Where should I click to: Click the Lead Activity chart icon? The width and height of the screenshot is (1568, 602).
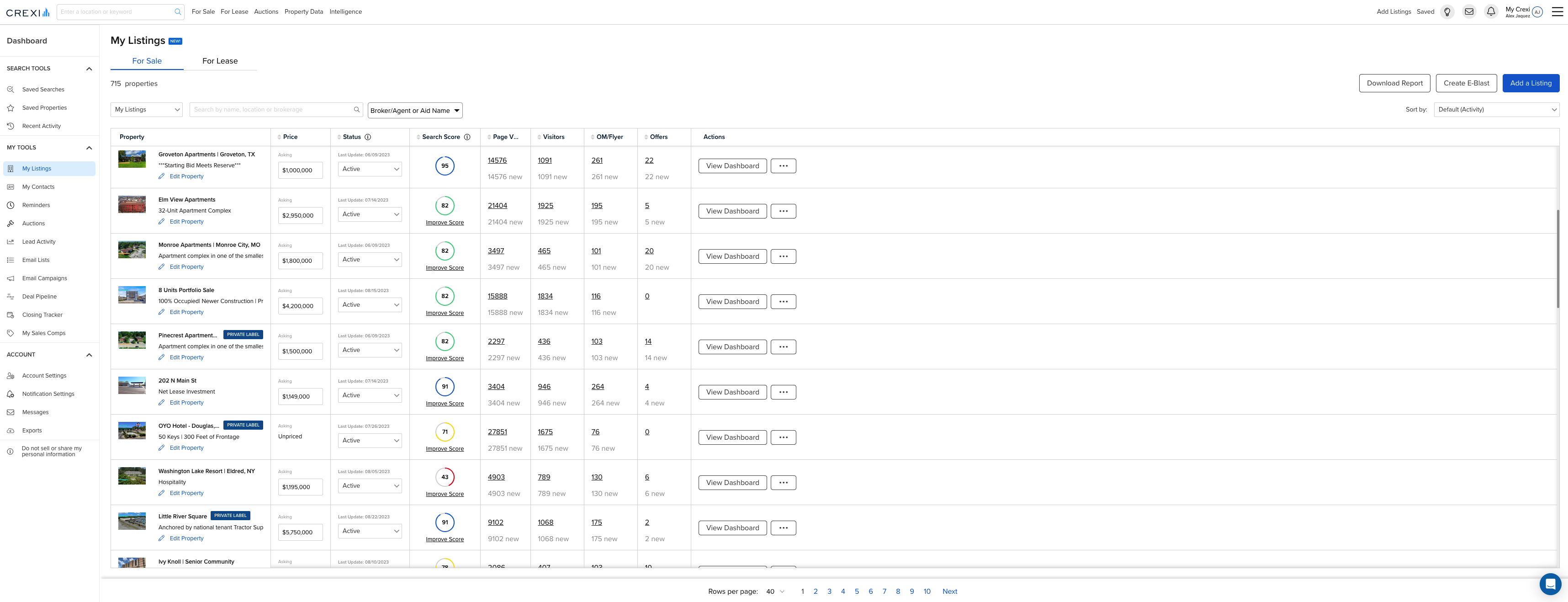pos(11,241)
